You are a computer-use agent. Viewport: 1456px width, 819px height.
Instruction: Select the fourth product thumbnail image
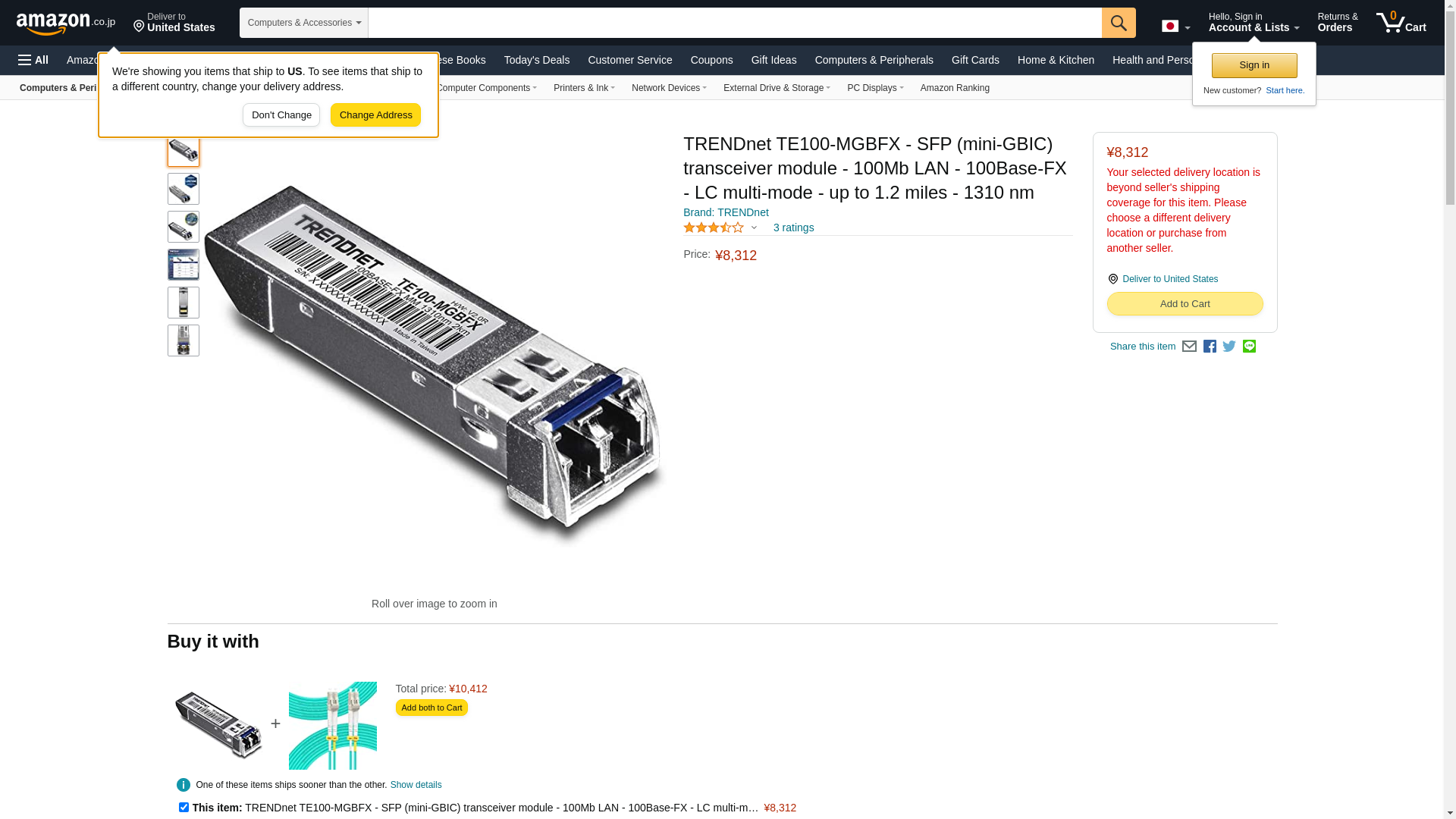point(184,265)
